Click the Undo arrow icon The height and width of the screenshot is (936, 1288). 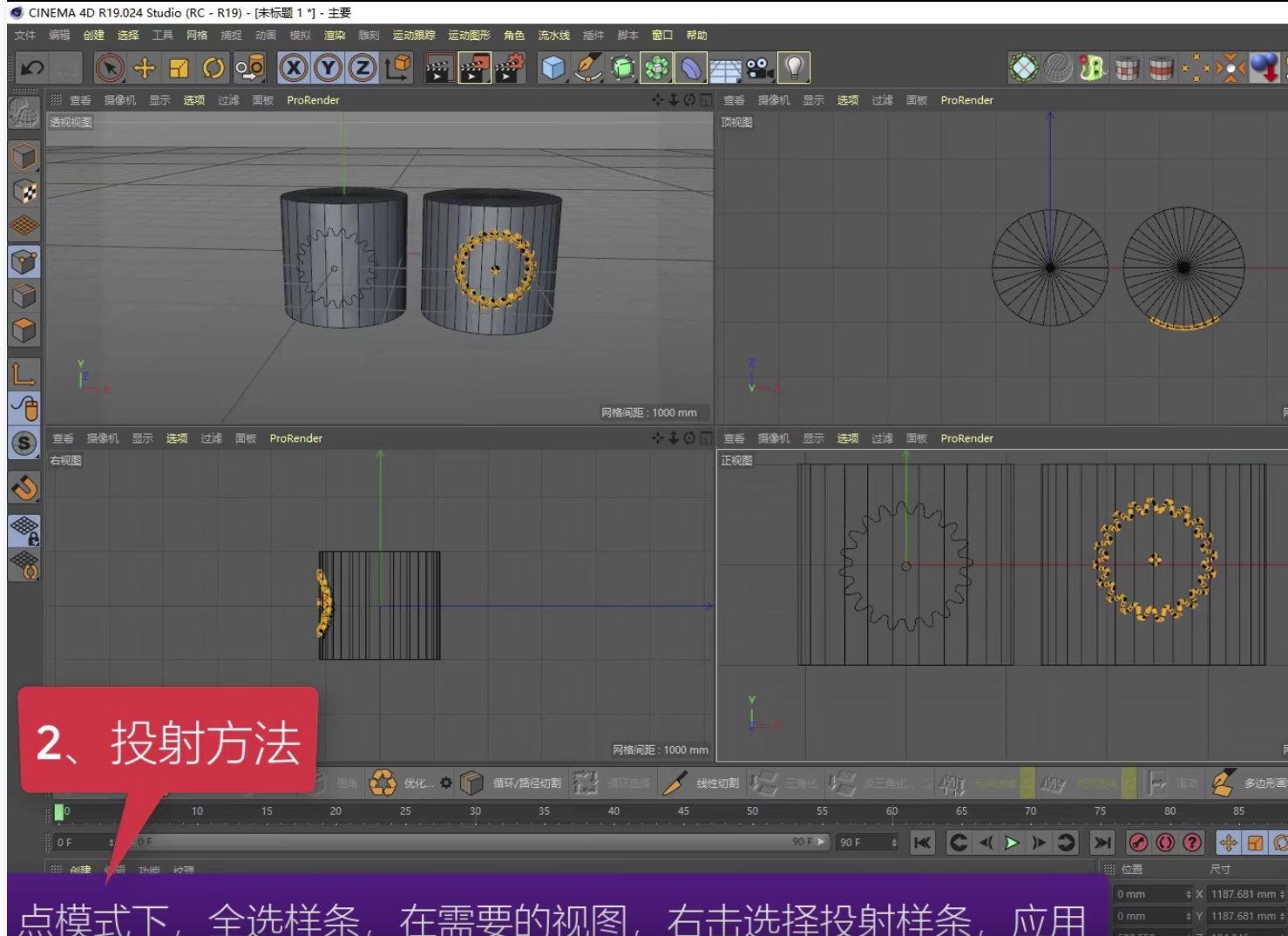[x=32, y=68]
